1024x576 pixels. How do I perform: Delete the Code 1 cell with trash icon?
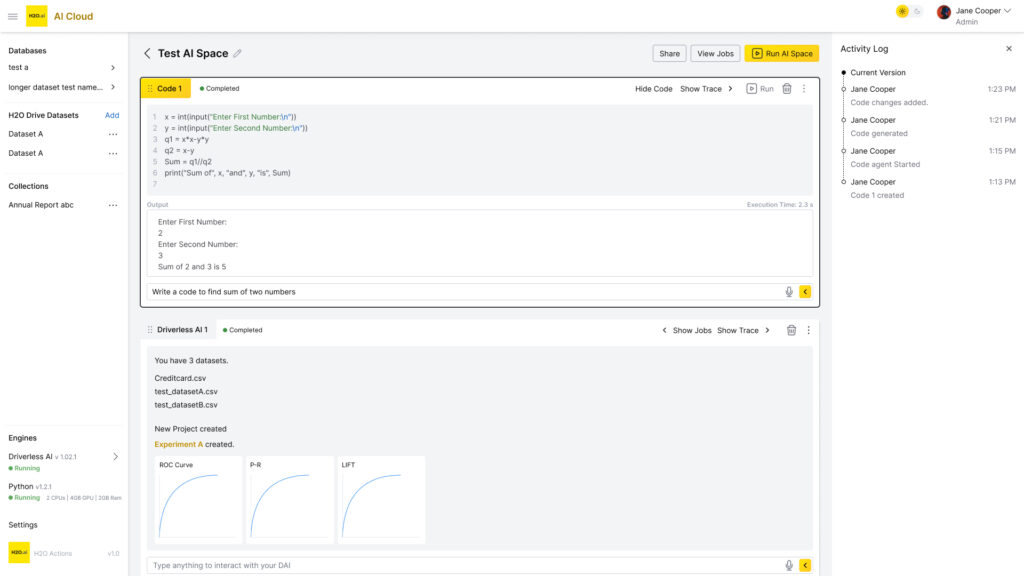point(787,89)
